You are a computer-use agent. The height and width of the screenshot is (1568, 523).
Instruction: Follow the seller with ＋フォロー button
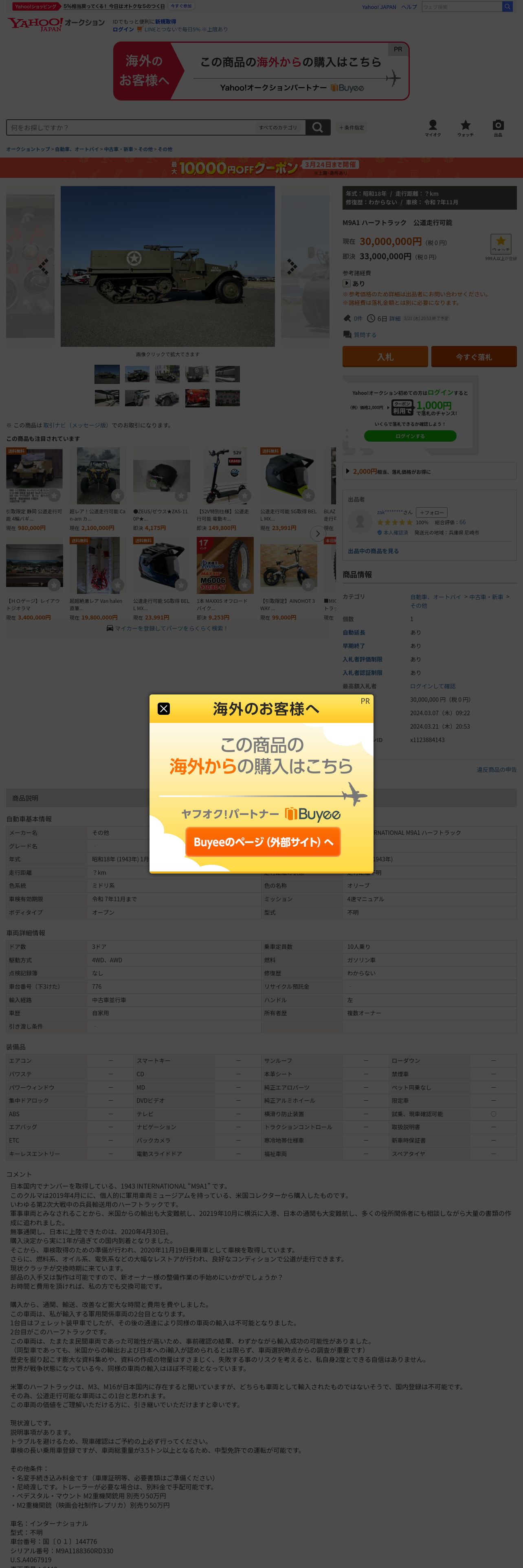[x=432, y=512]
